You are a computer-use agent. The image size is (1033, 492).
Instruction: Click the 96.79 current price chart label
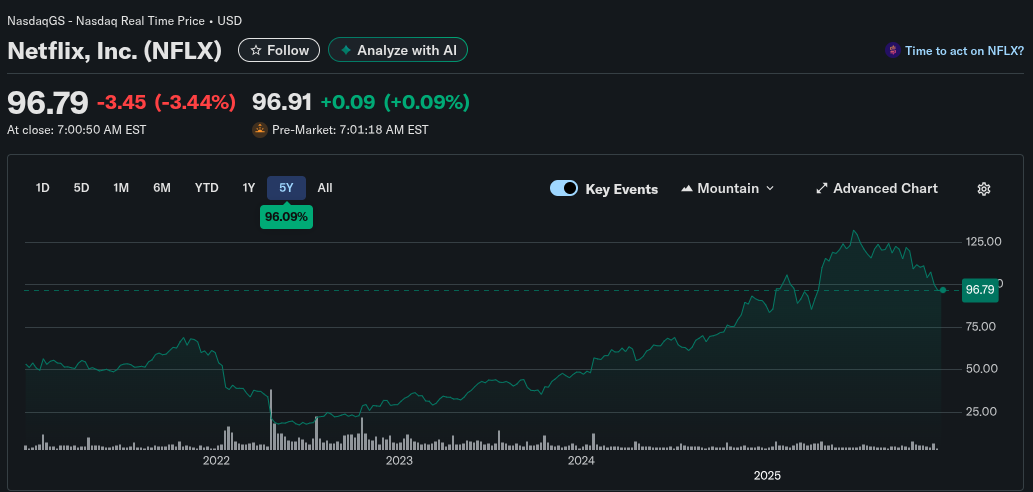click(x=980, y=290)
